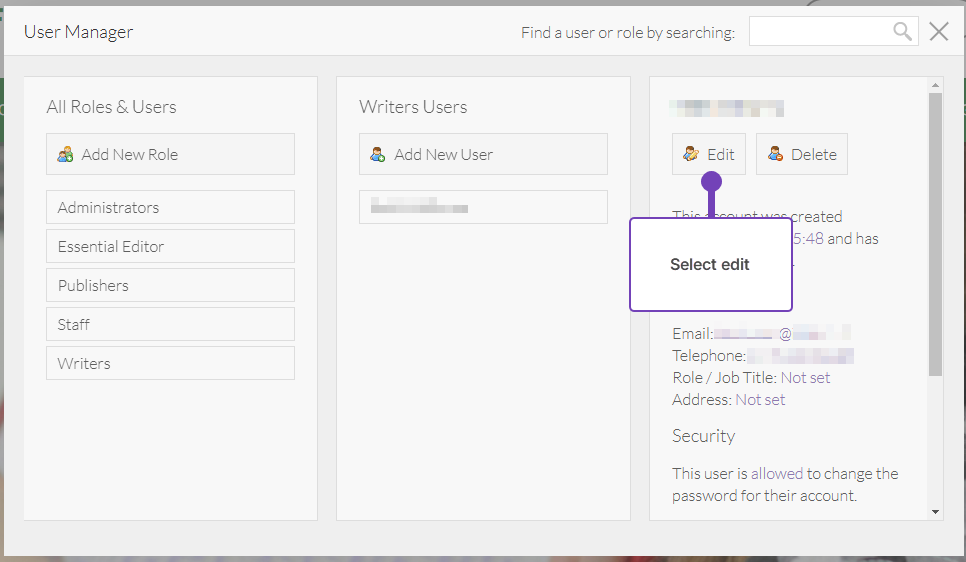Click the scrollbar up arrow in details panel

coord(935,85)
